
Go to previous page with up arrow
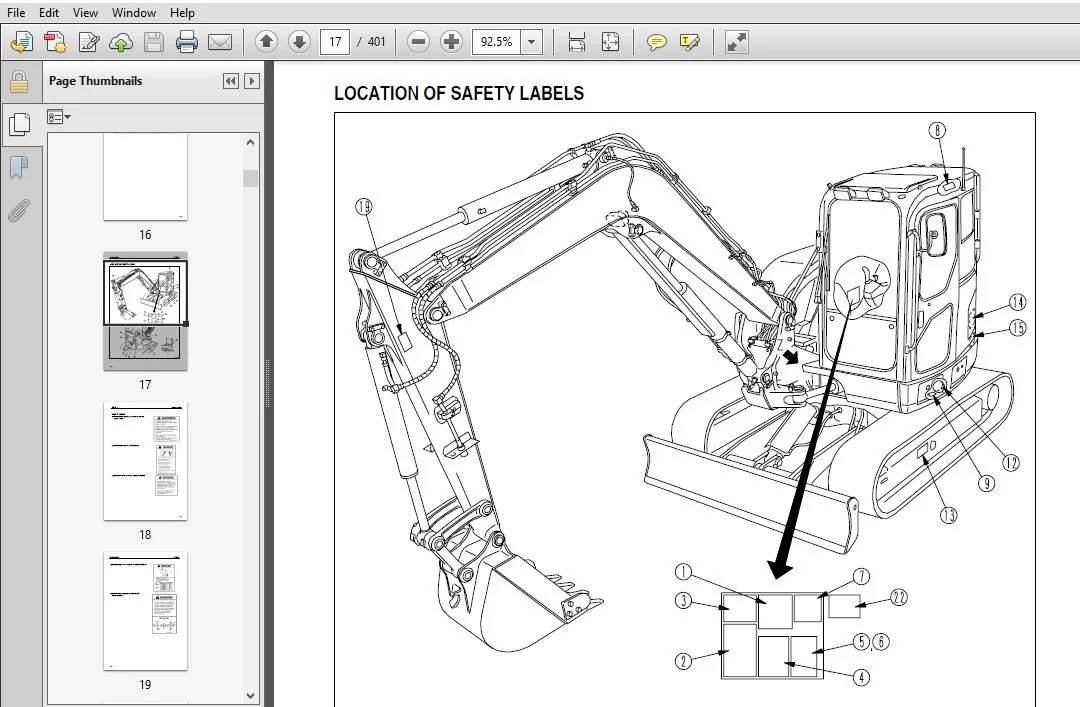266,42
